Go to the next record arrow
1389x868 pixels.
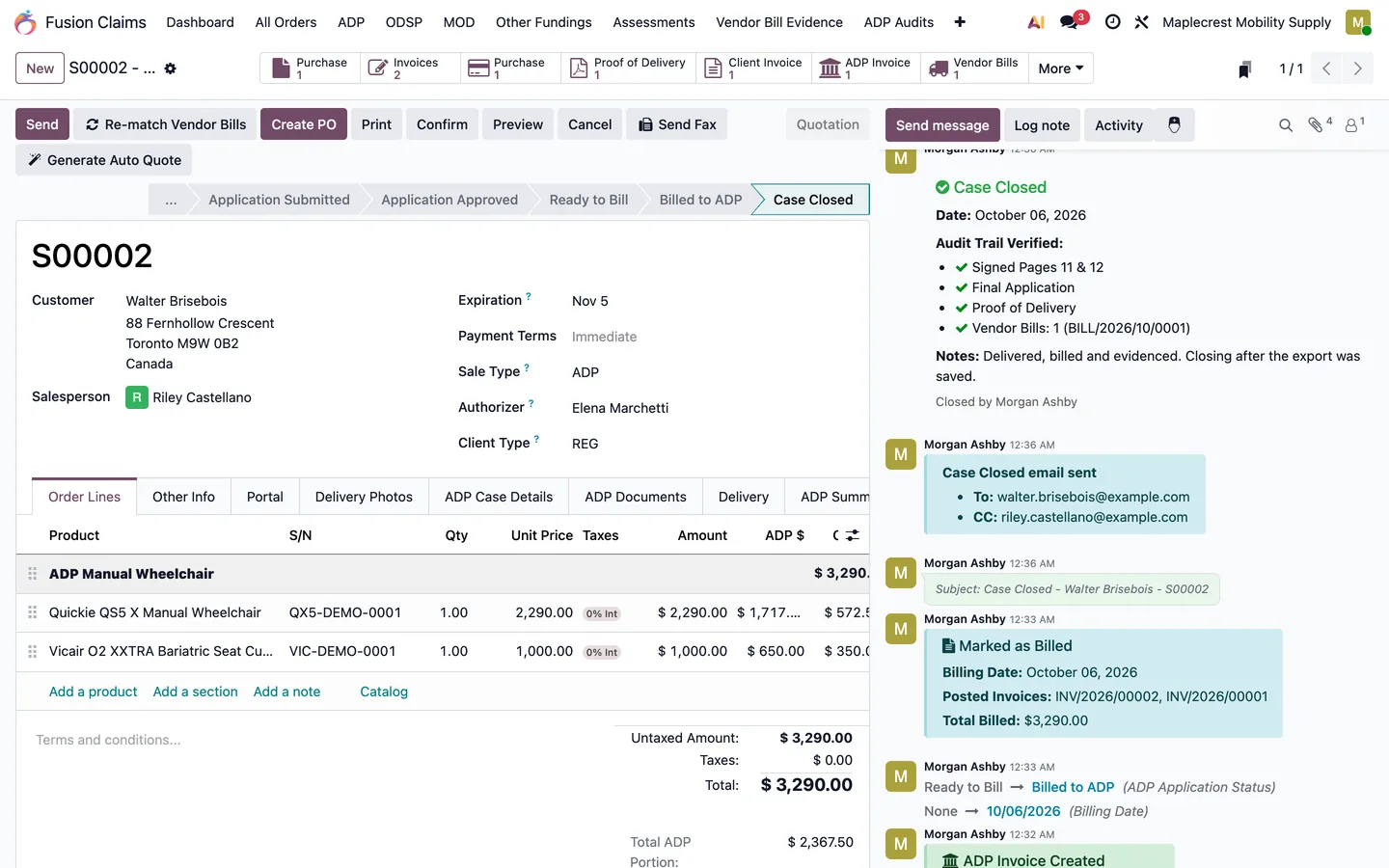tap(1357, 68)
